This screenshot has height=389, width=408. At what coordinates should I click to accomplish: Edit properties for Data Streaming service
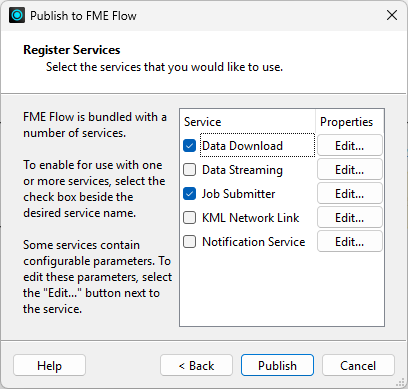point(349,169)
